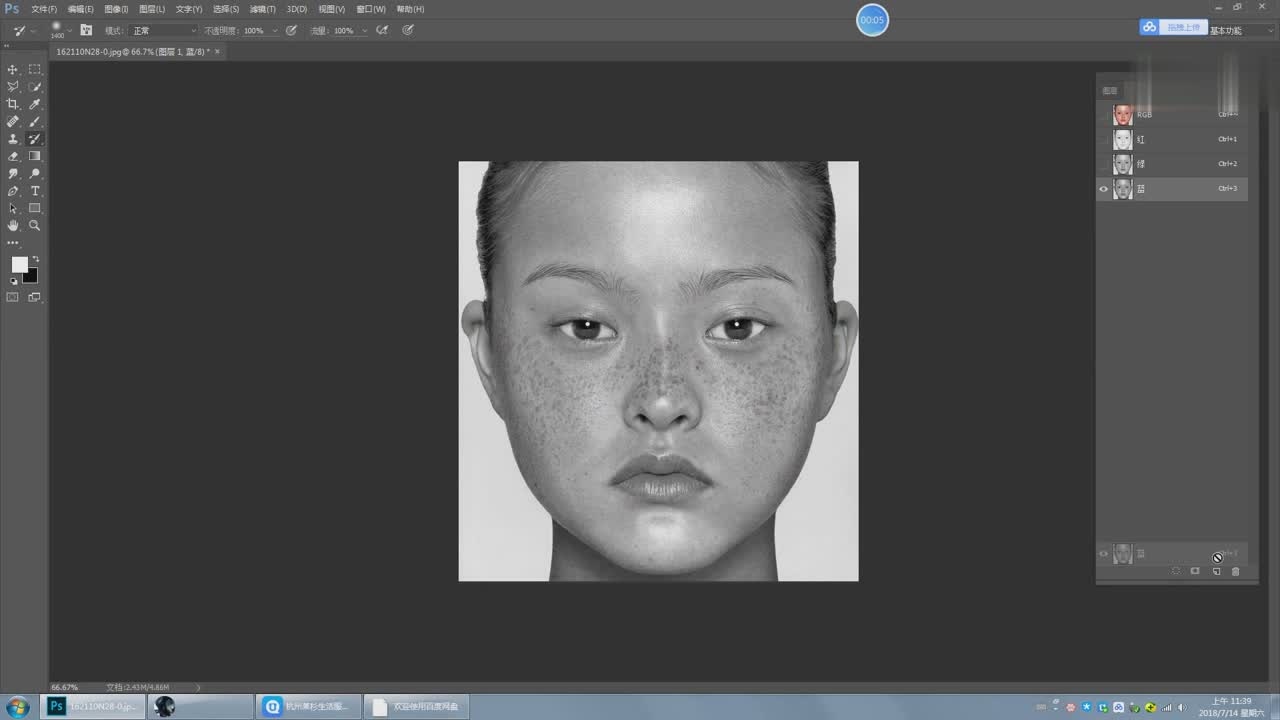The width and height of the screenshot is (1280, 720).
Task: Click the zoom percentage field 66.67%
Action: point(65,687)
